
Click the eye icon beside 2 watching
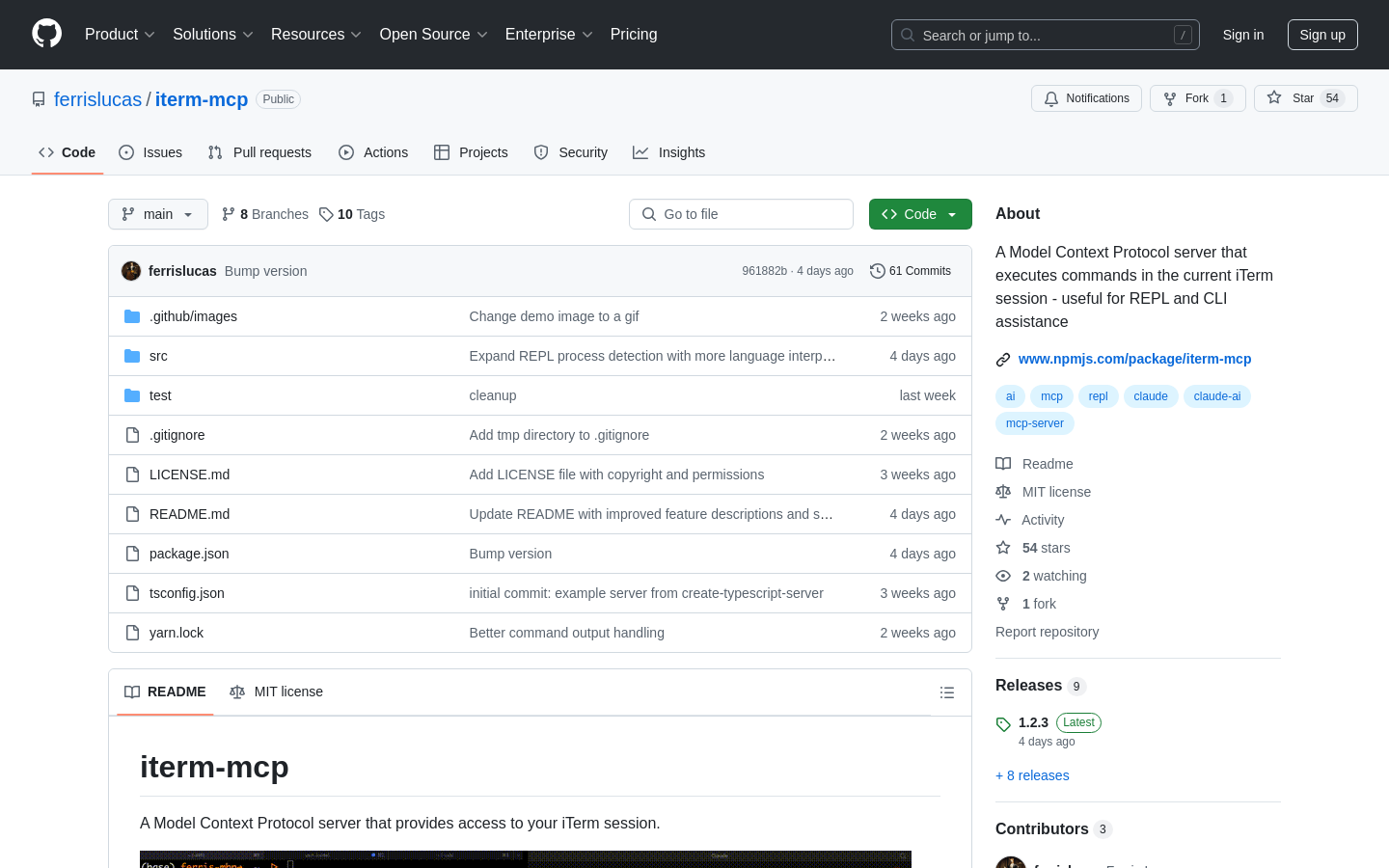pos(1003,576)
